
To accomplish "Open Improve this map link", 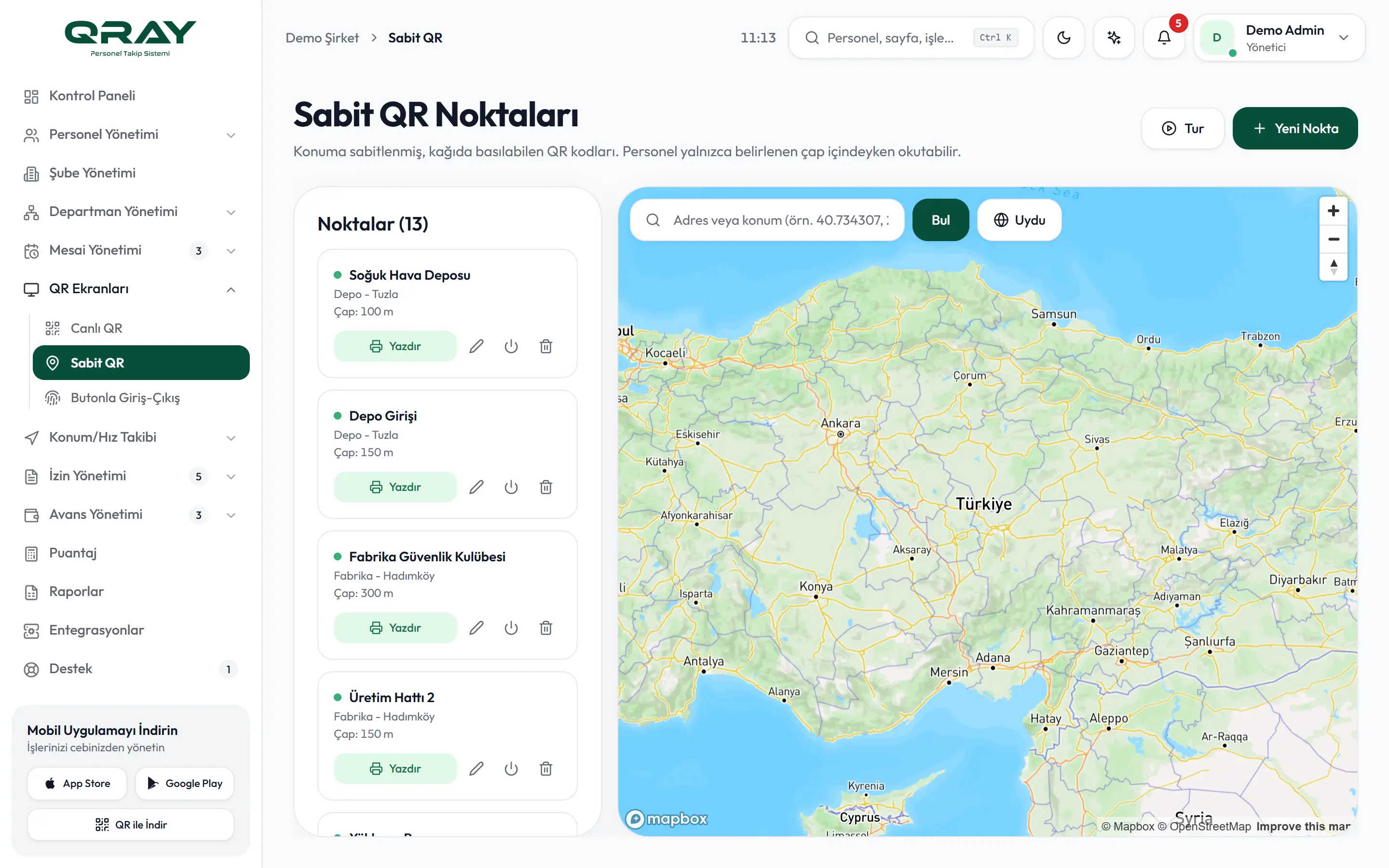I will pos(1303,826).
